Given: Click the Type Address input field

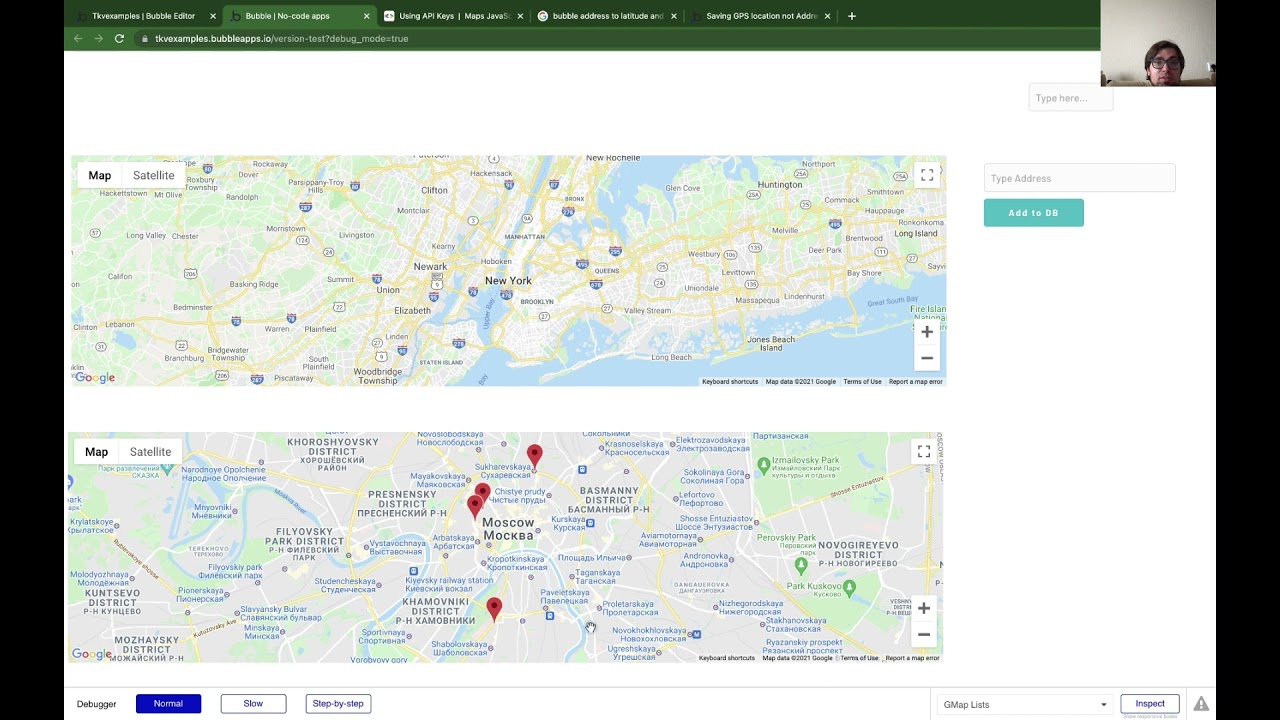Looking at the screenshot, I should tap(1079, 178).
